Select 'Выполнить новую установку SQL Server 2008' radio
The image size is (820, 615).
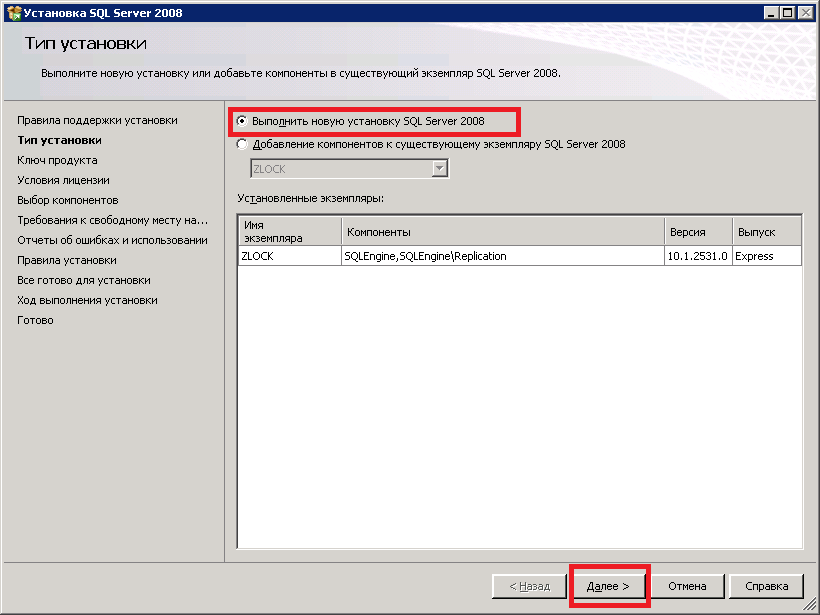pyautogui.click(x=243, y=121)
